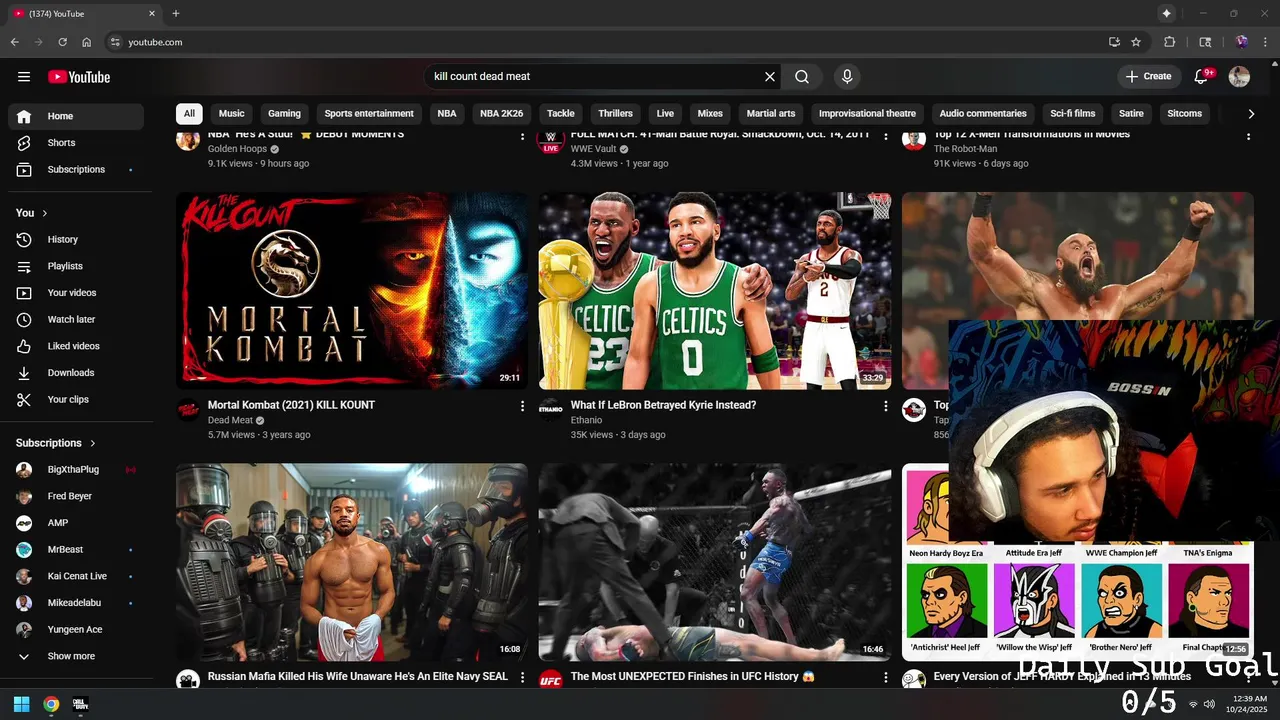This screenshot has width=1280, height=720.
Task: Select the Thrillers filter chip
Action: [616, 114]
